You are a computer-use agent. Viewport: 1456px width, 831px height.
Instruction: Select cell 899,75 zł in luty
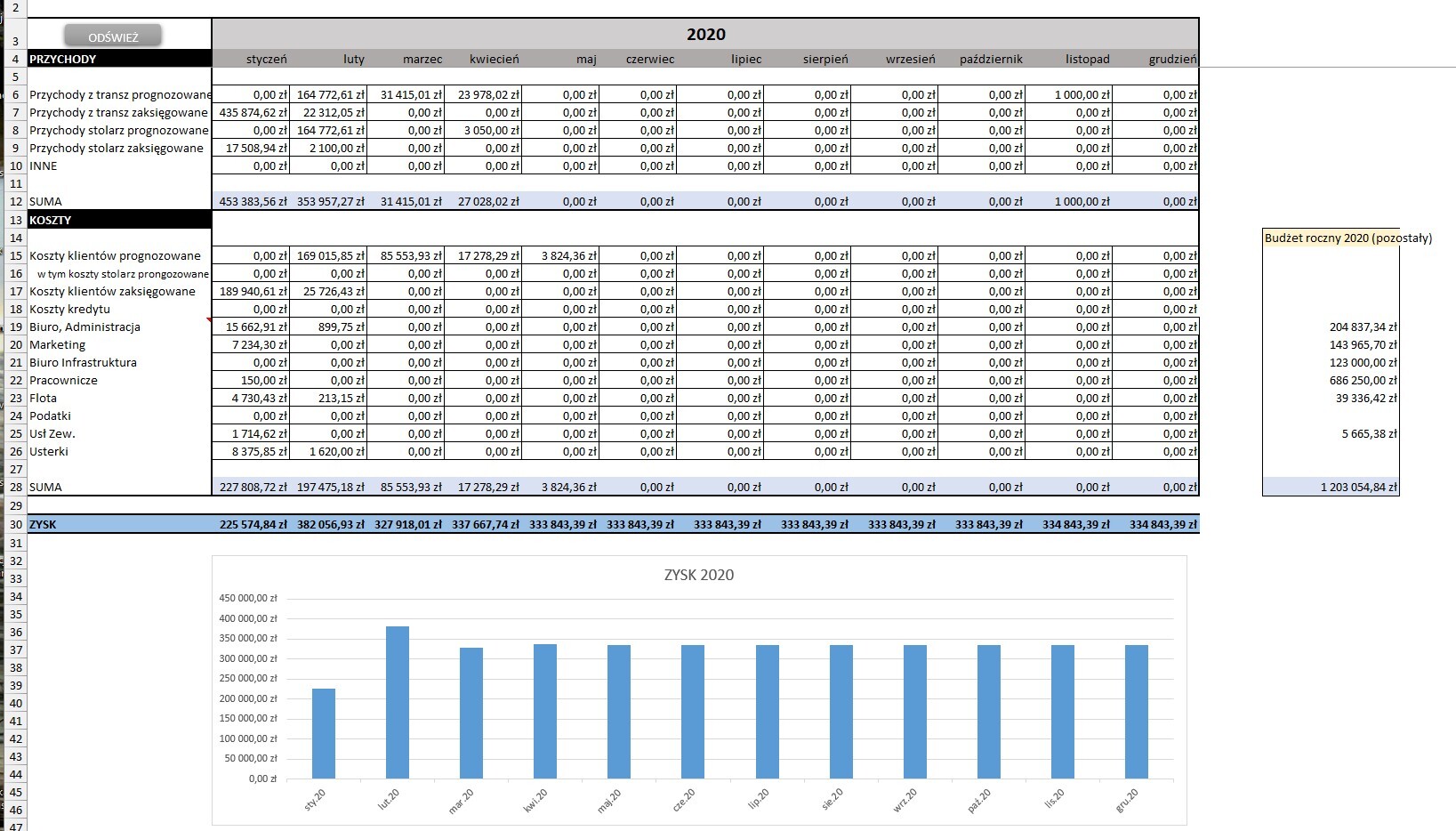tap(328, 327)
